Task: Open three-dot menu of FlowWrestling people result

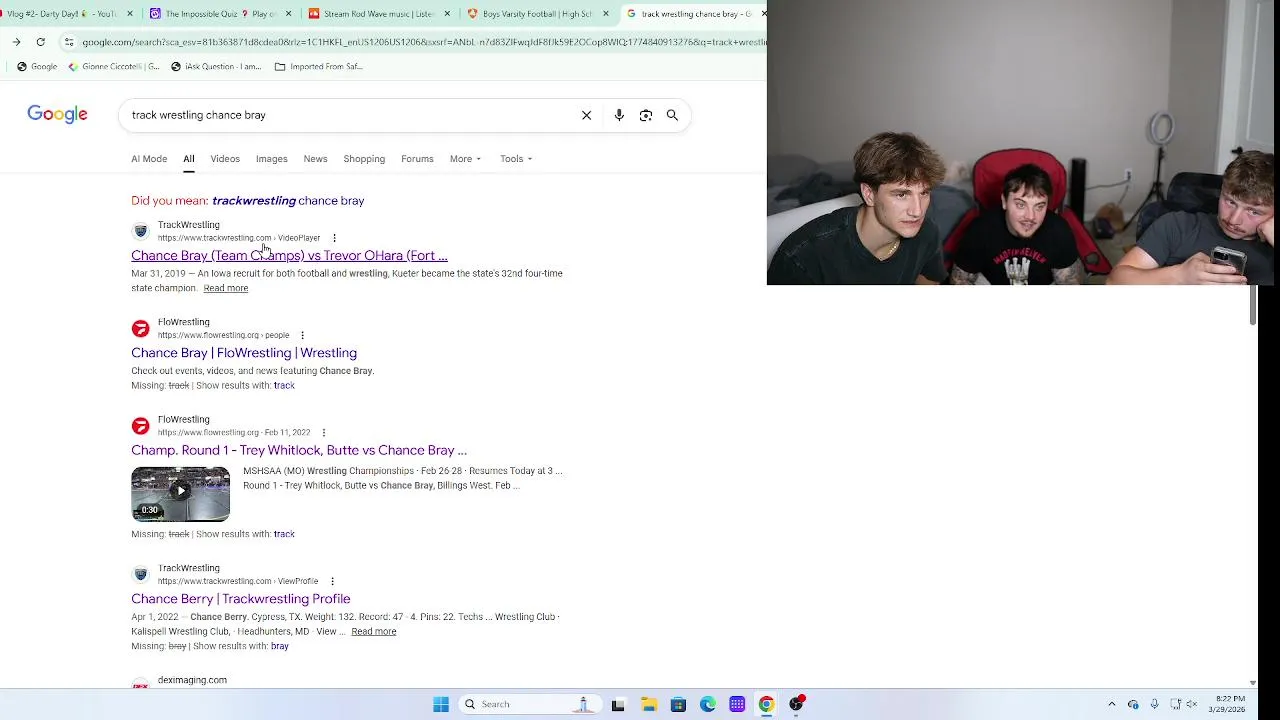Action: coord(302,335)
